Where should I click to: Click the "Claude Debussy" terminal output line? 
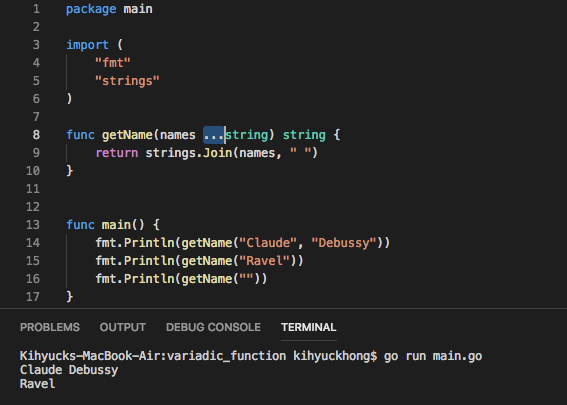coord(69,370)
